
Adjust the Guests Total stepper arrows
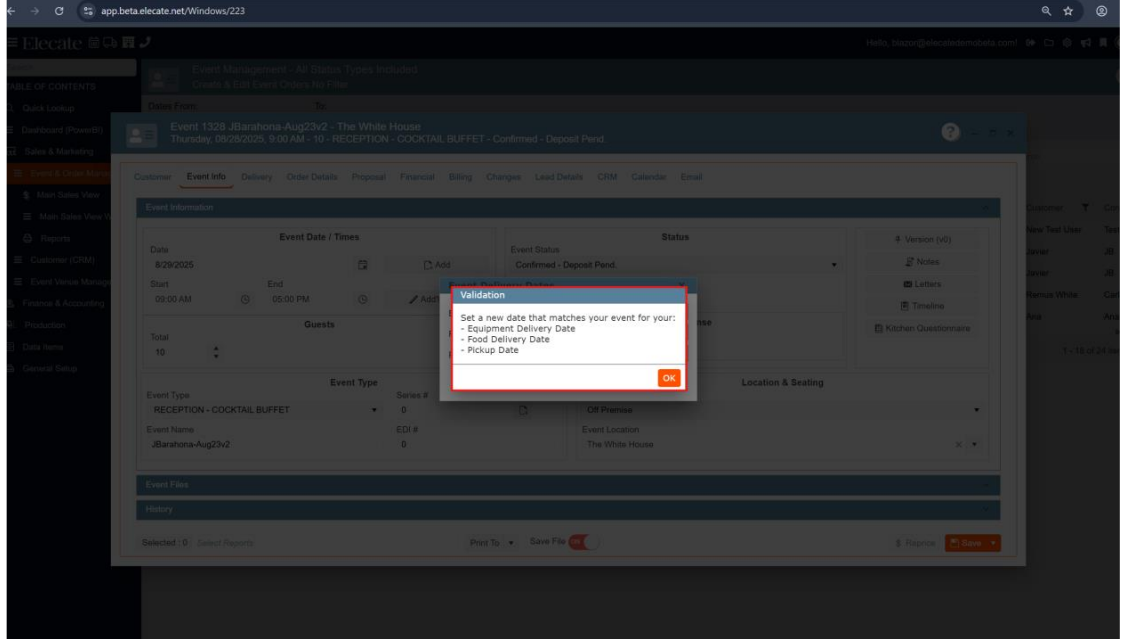click(x=216, y=352)
